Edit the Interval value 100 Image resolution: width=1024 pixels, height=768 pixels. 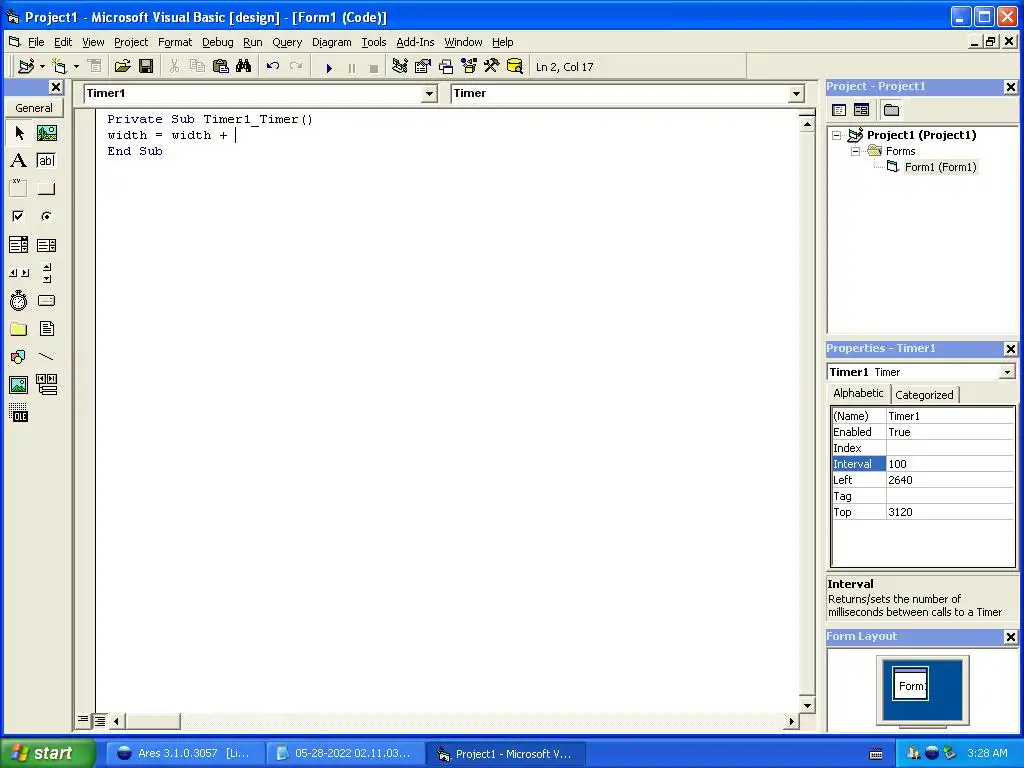[x=950, y=464]
